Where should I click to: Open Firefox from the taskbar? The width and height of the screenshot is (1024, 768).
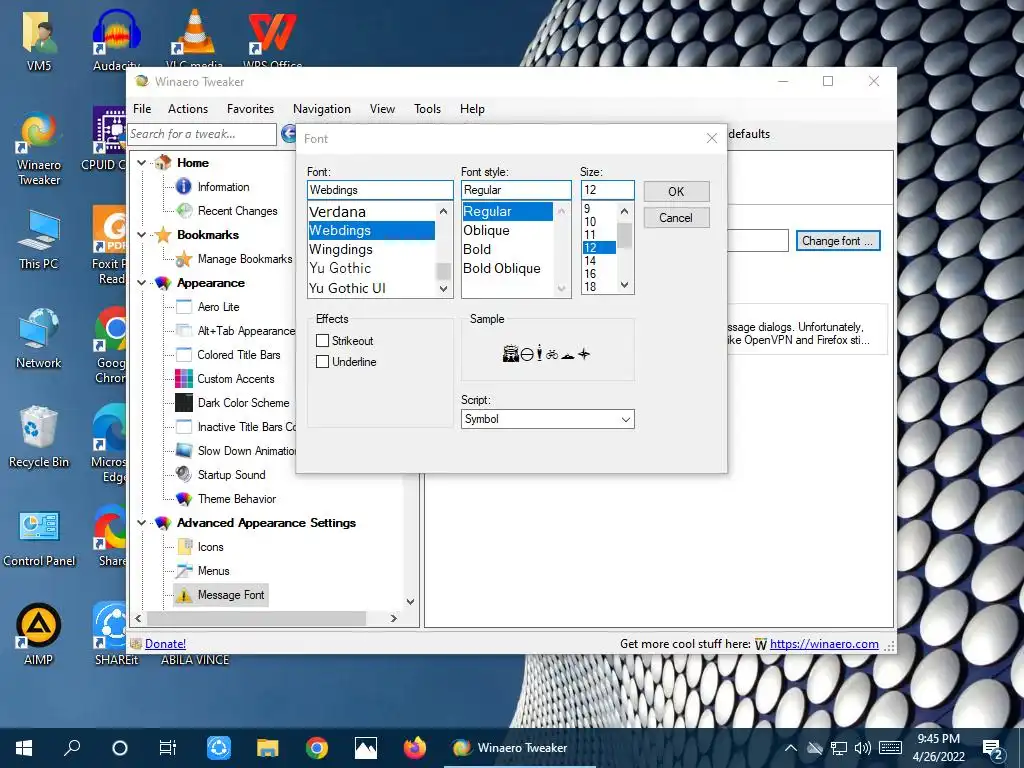coord(414,748)
